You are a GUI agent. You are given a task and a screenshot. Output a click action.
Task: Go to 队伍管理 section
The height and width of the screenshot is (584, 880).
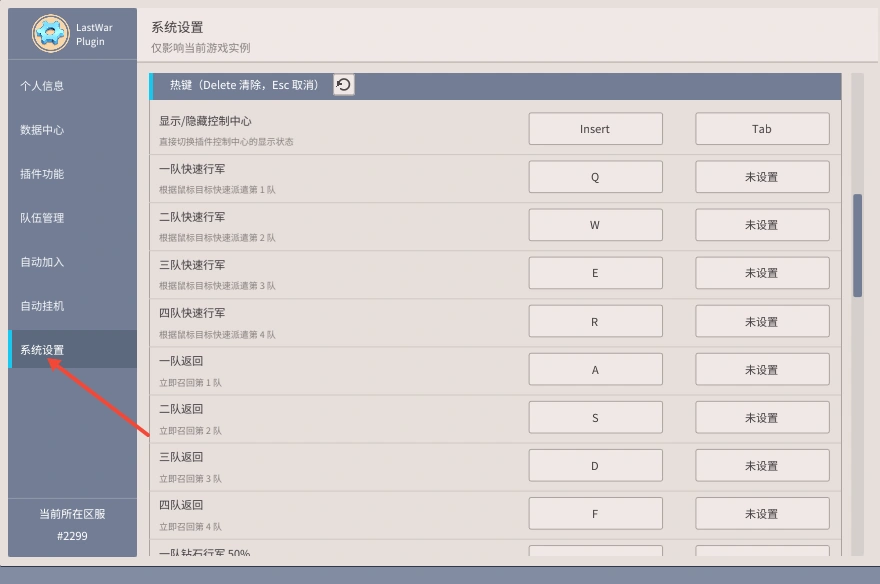pos(42,218)
